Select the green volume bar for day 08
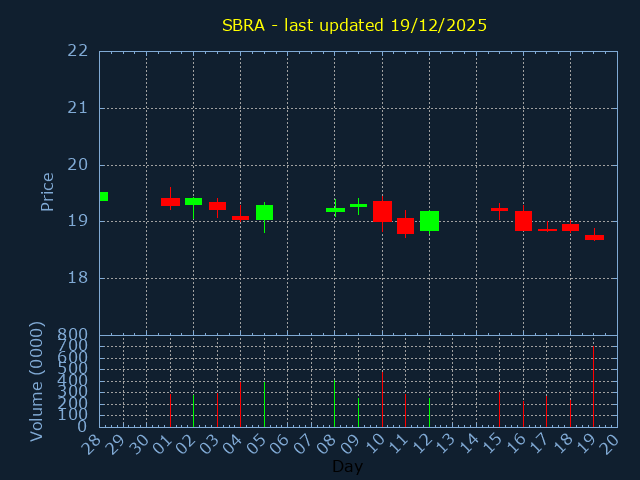 [334, 403]
